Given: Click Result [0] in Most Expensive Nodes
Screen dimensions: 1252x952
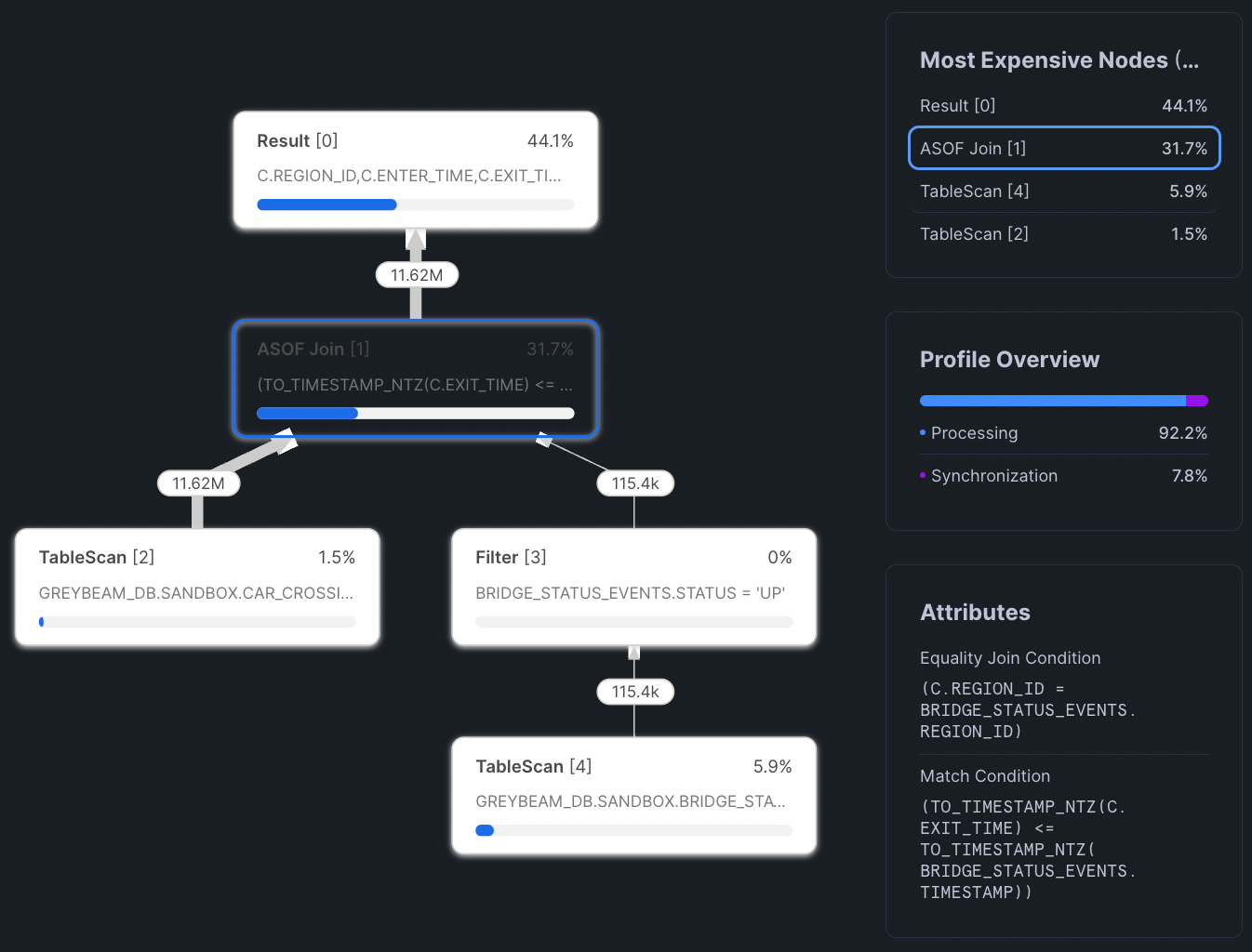Looking at the screenshot, I should (x=1063, y=106).
